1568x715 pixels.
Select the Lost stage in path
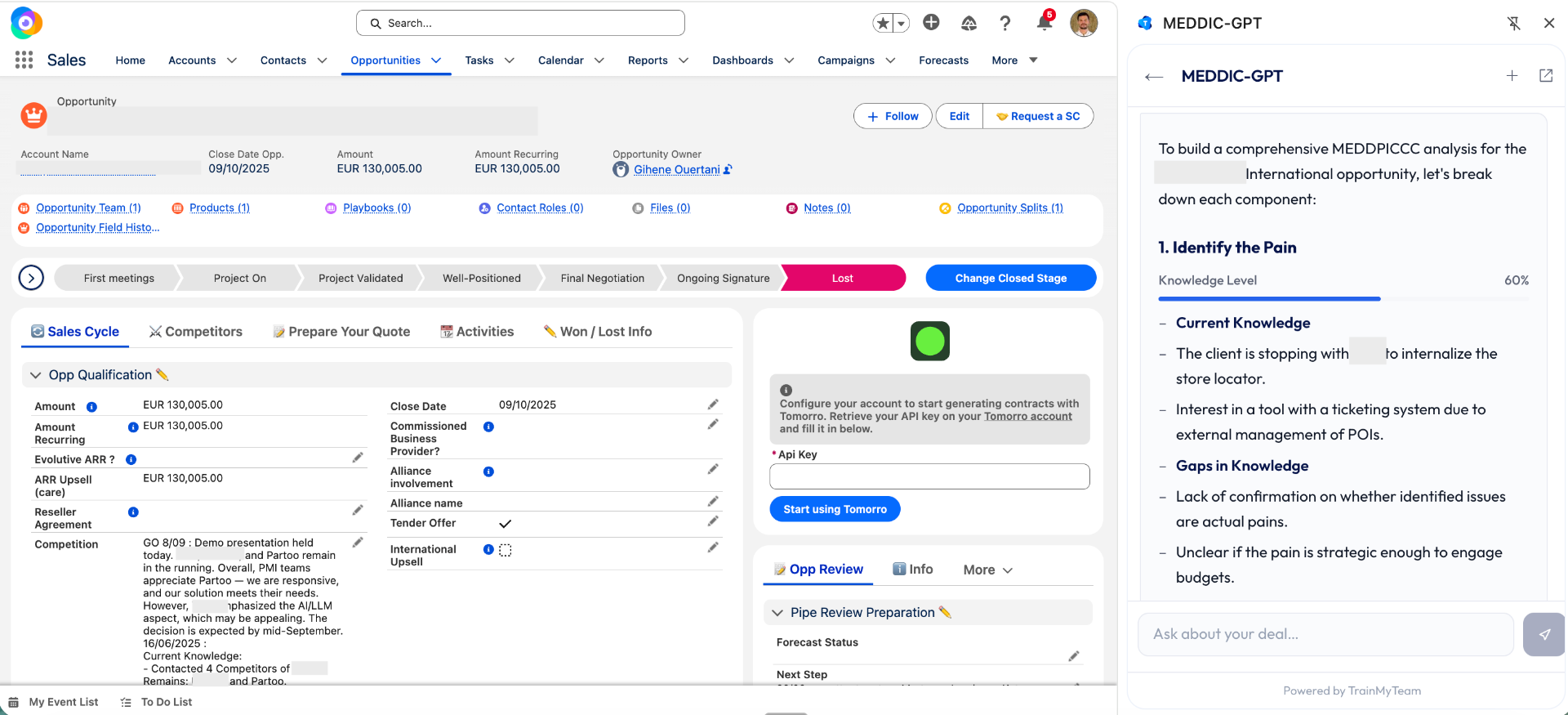click(843, 278)
